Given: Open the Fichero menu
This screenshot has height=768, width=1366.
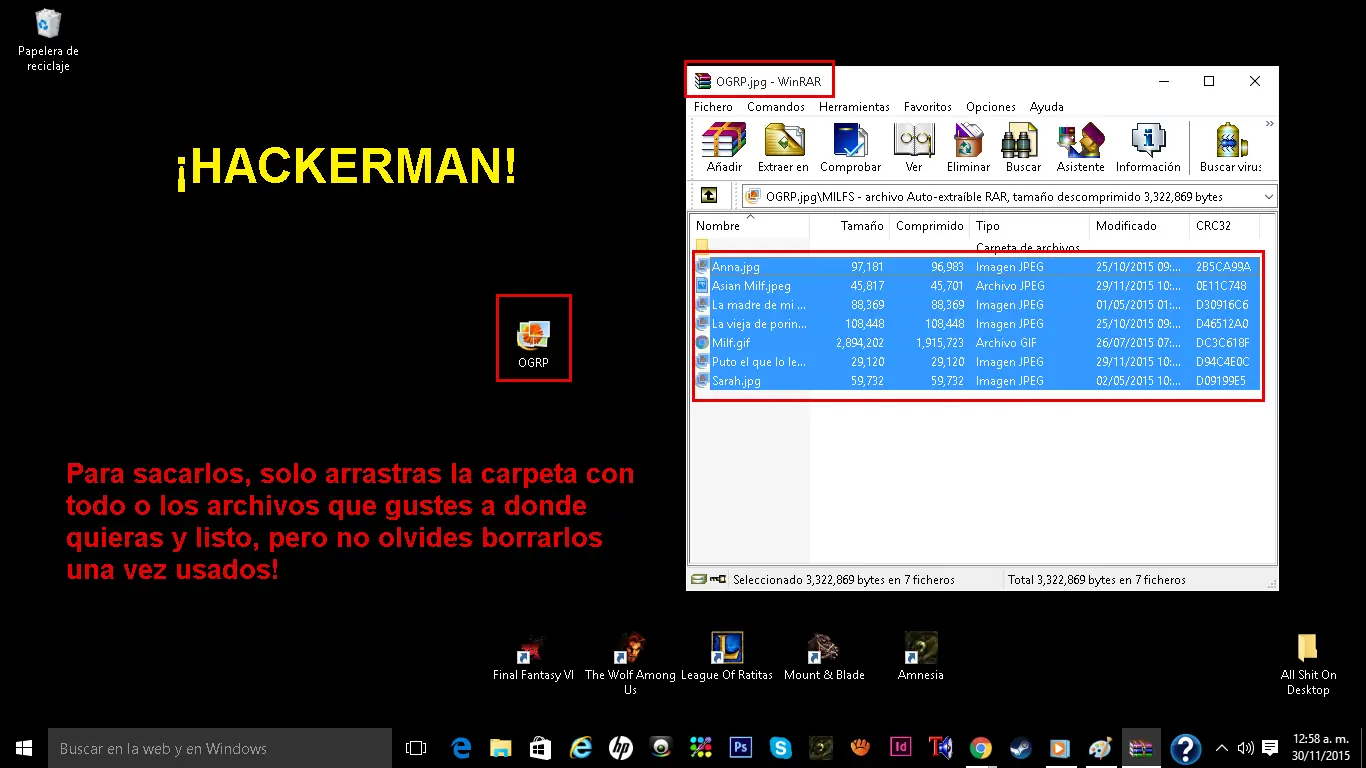Looking at the screenshot, I should (713, 107).
